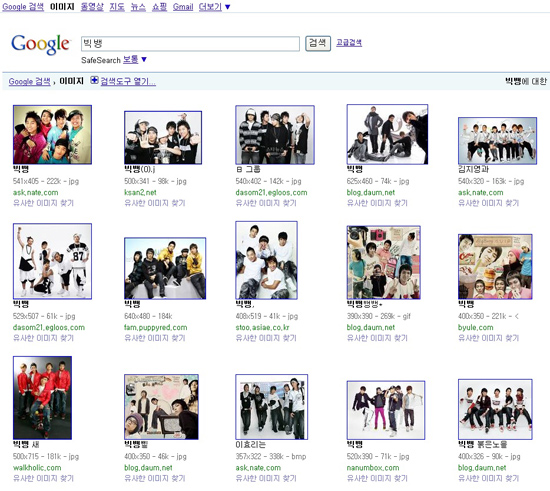Open the 625x460 thumbnail from blog.daum.net
550x491 pixels.
click(387, 134)
